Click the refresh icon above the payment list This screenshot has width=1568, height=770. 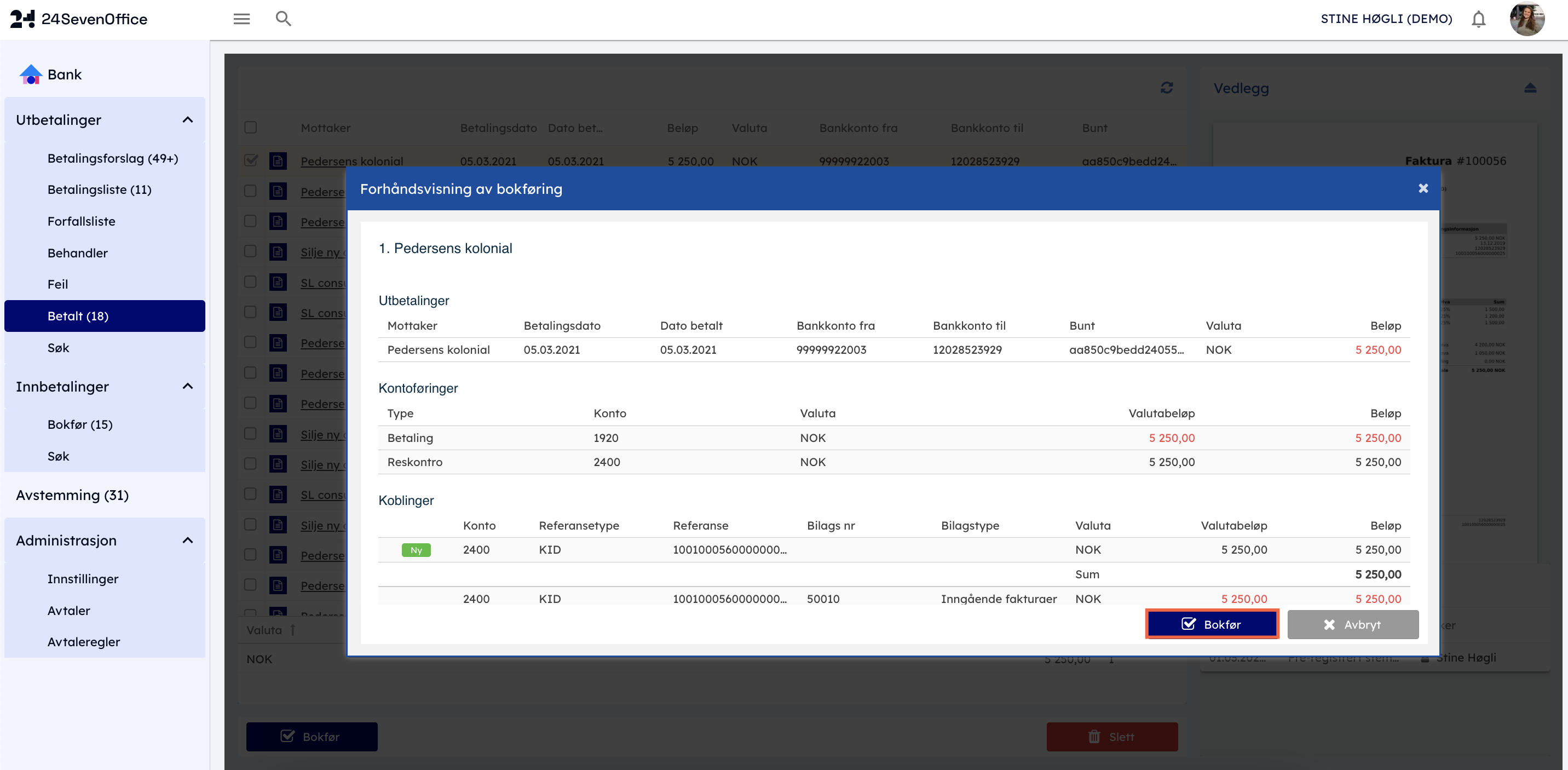click(1166, 88)
